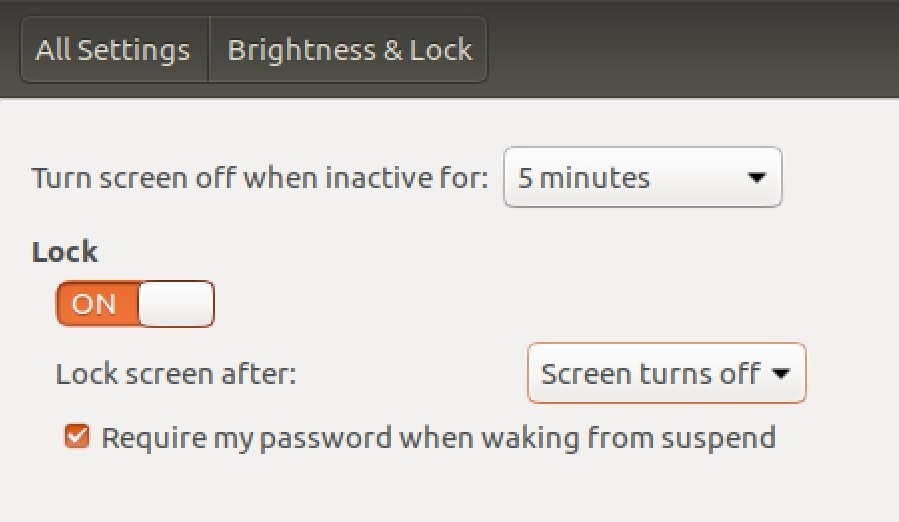Viewport: 899px width, 522px height.
Task: Open the screen-off inactivity time dropdown
Action: pos(643,177)
